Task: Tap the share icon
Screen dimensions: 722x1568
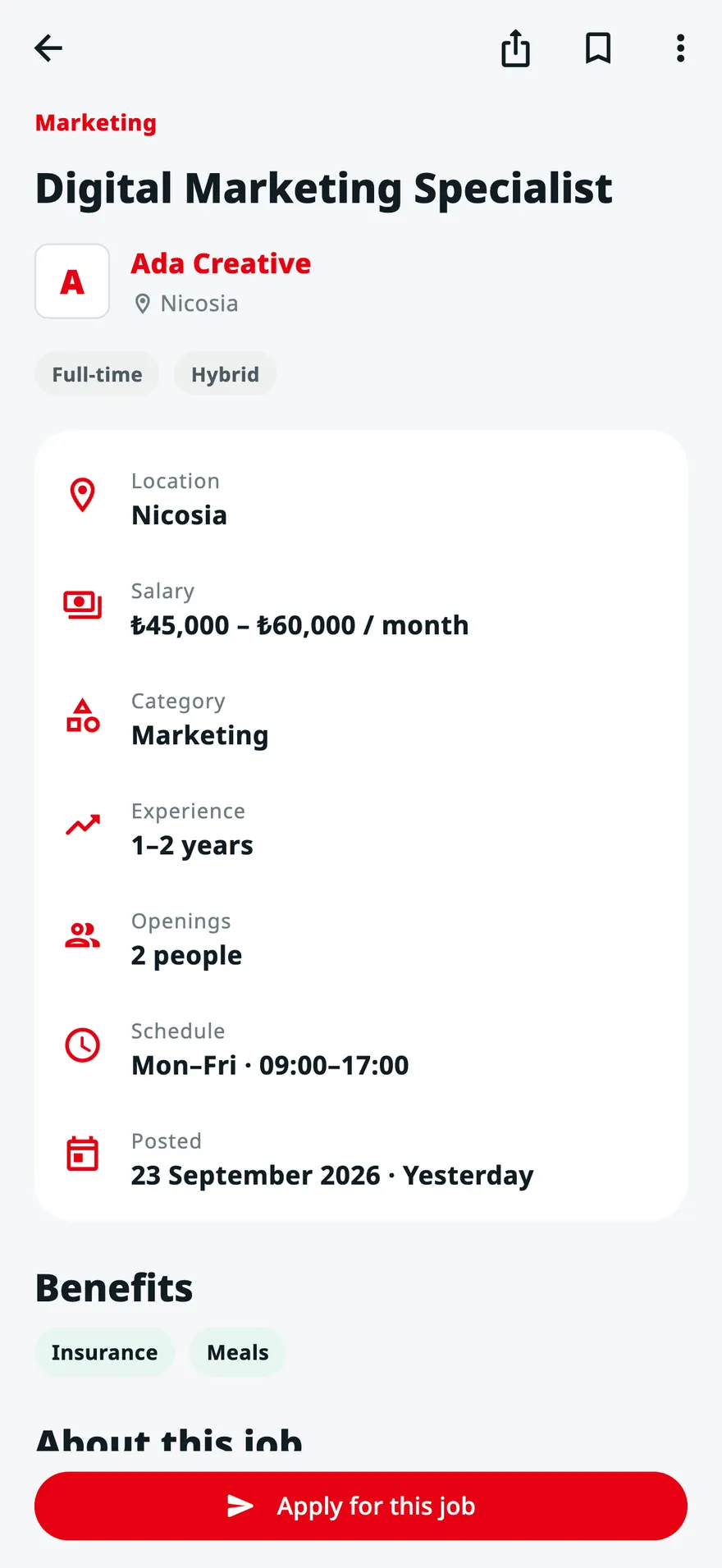Action: click(x=516, y=48)
